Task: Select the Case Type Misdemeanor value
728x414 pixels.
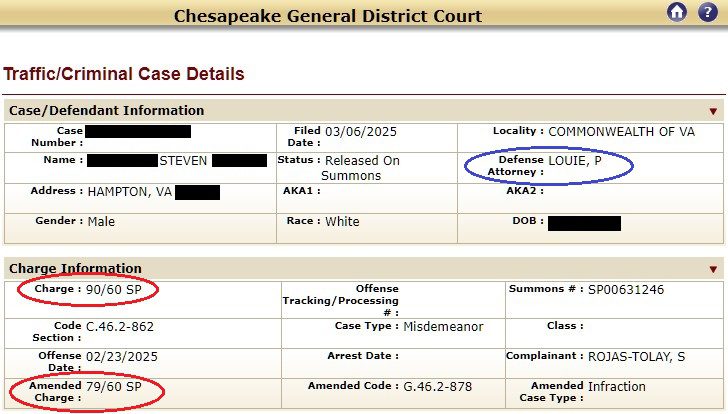Action: pyautogui.click(x=443, y=327)
